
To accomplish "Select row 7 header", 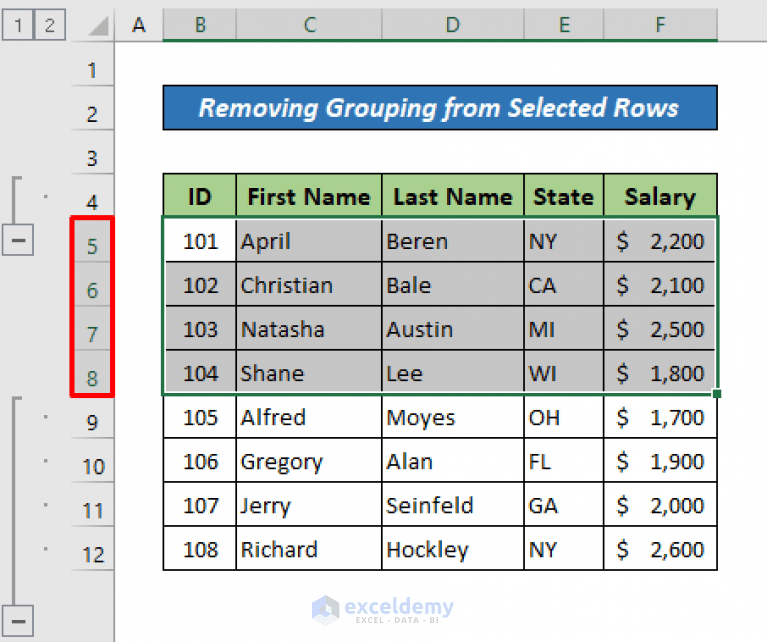I will pos(92,329).
